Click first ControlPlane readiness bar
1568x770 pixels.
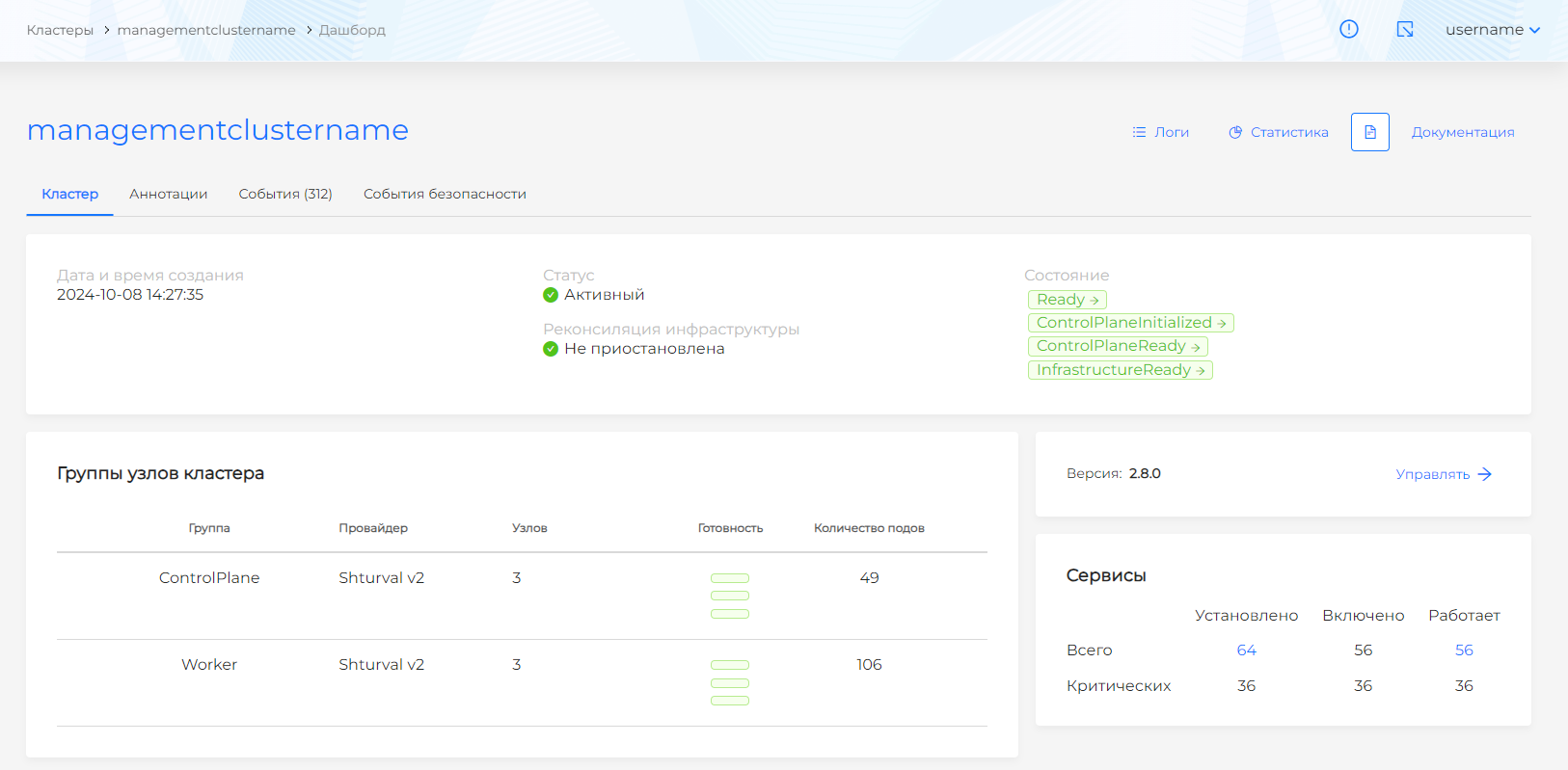tap(730, 578)
